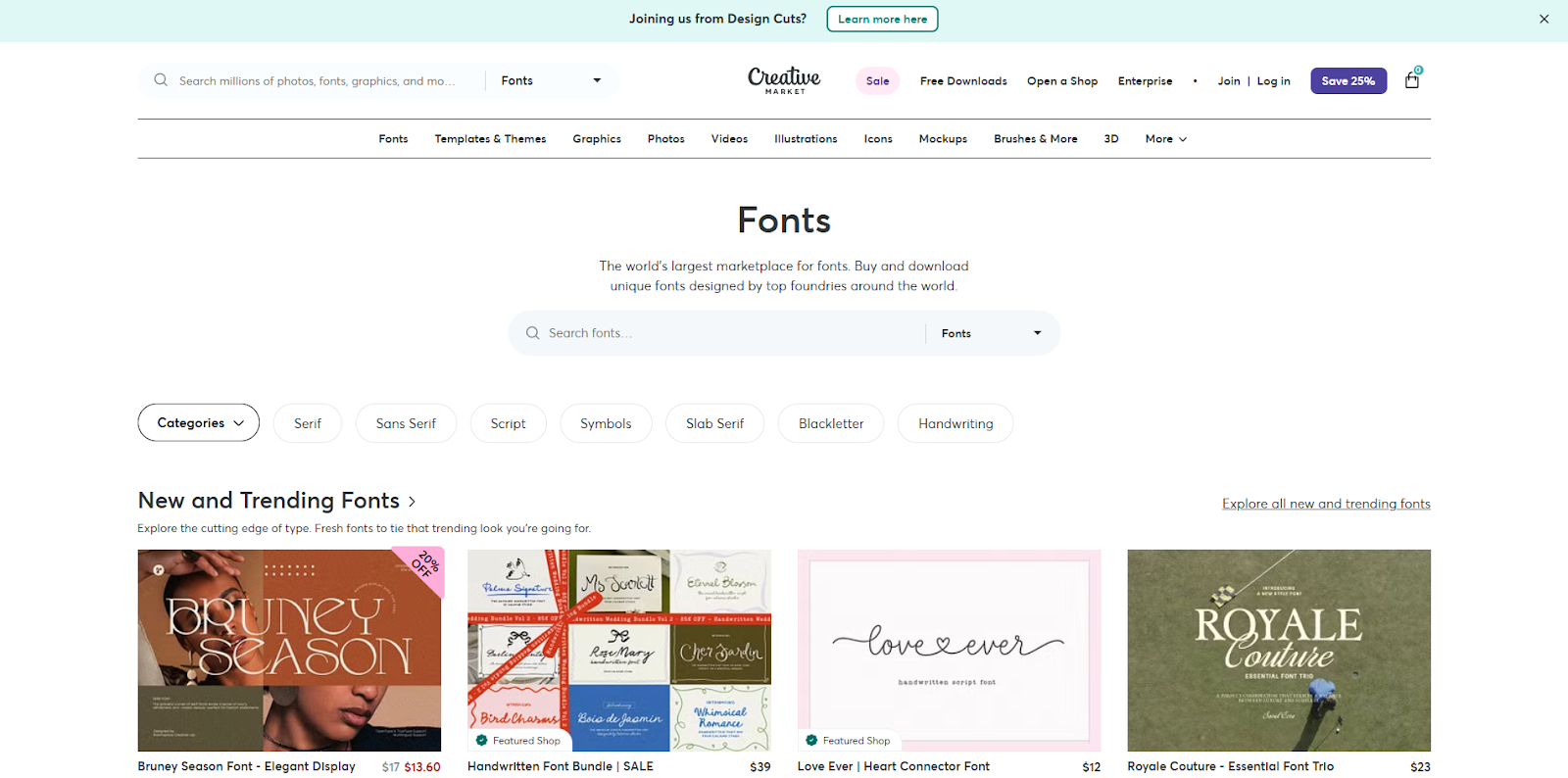Click the New and Trending Fonts heading
This screenshot has width=1568, height=778.
click(x=269, y=501)
